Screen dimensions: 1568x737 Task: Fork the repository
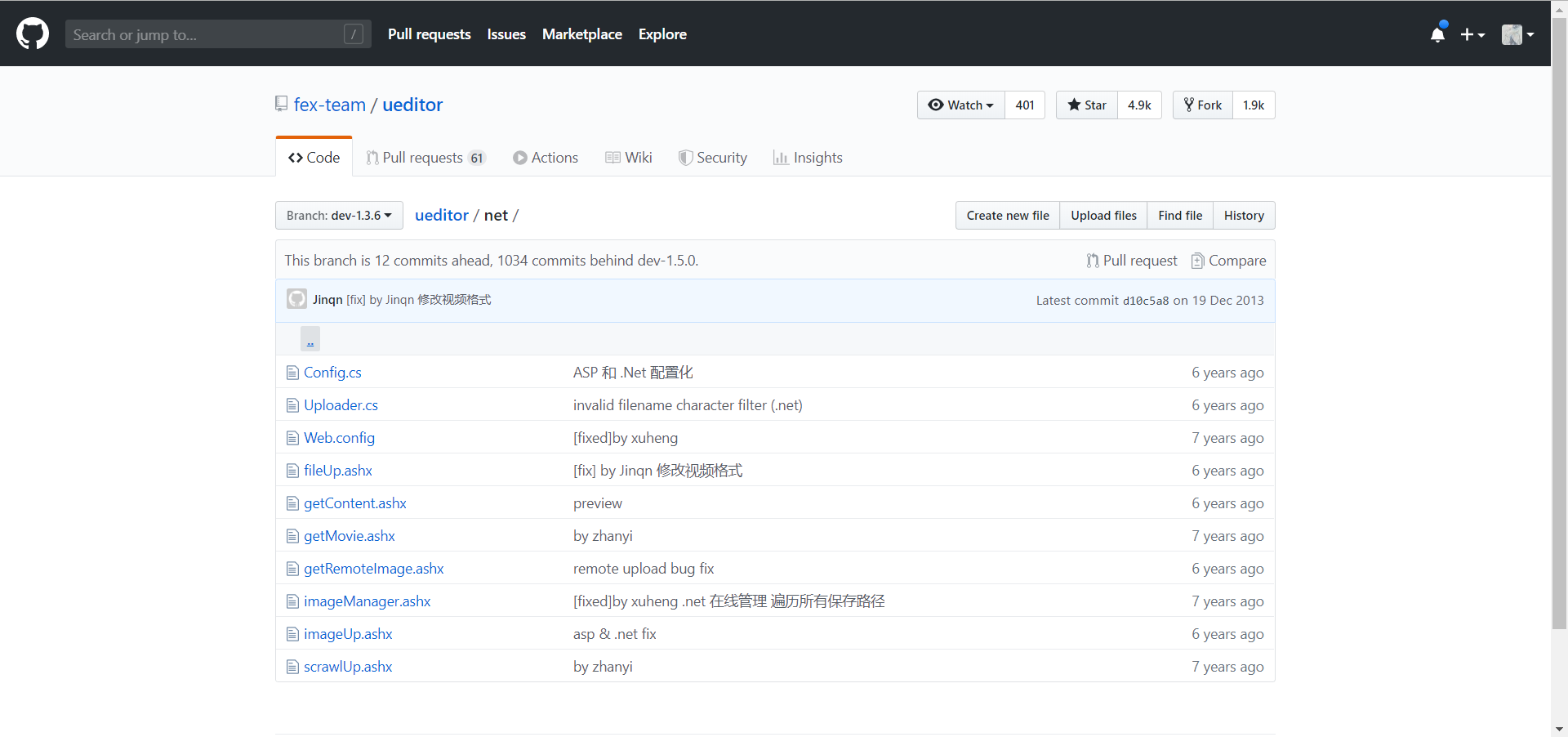[x=1203, y=105]
